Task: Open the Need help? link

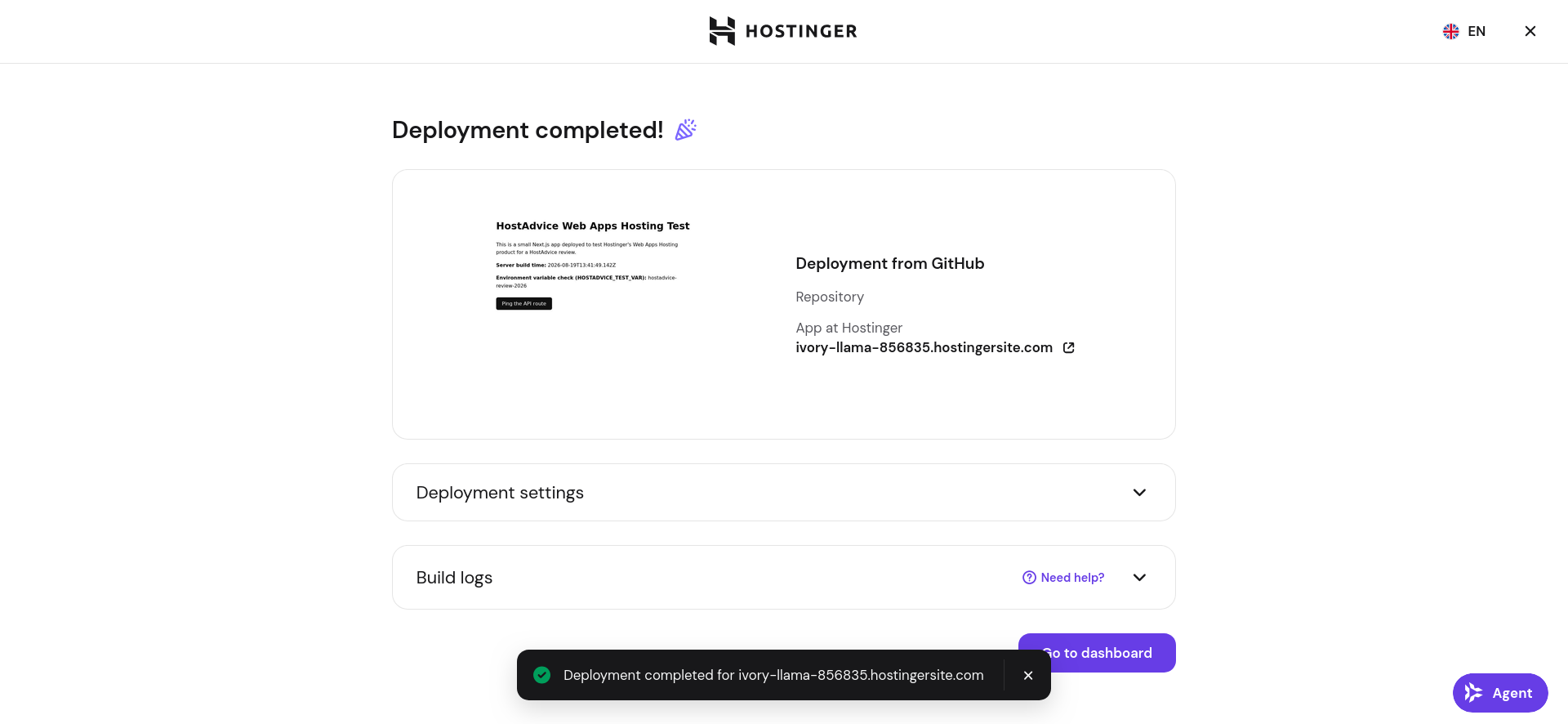Action: tap(1063, 578)
